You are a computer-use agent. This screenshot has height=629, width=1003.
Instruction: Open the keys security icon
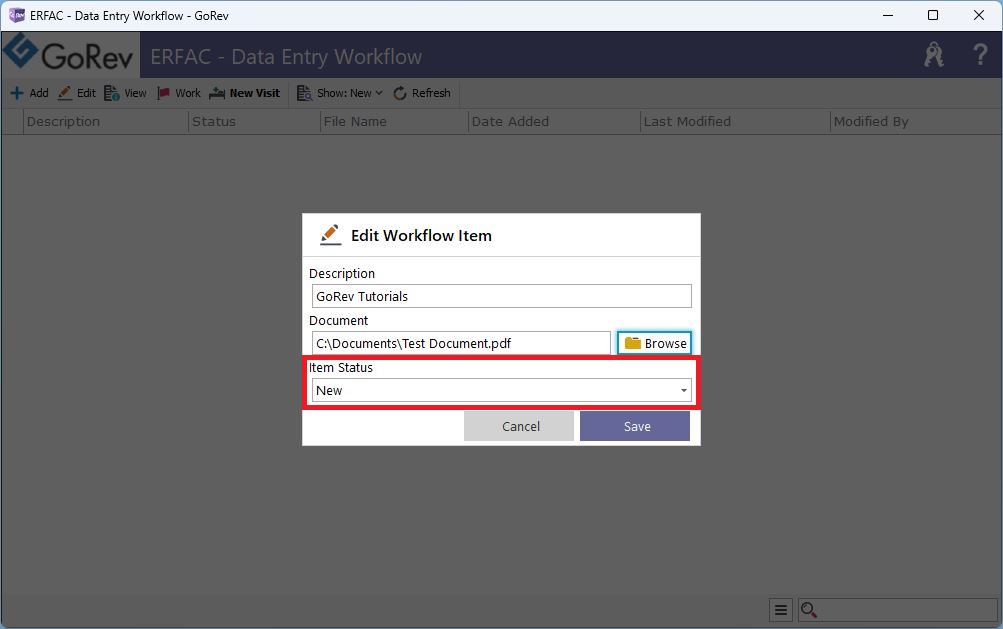[934, 55]
